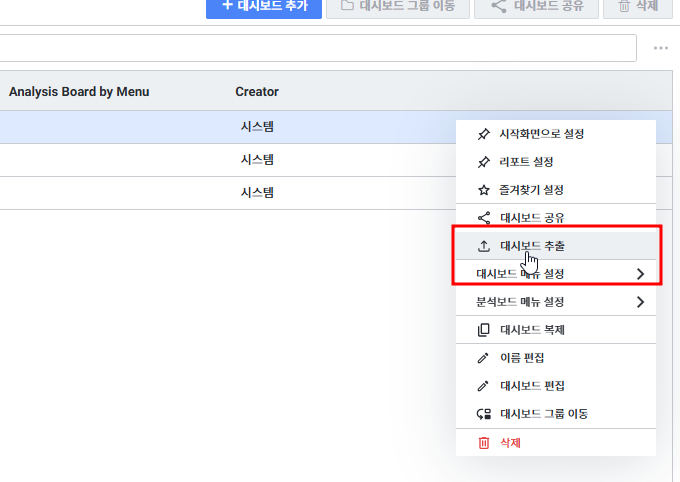Click the red trash icon in menu

tap(484, 442)
